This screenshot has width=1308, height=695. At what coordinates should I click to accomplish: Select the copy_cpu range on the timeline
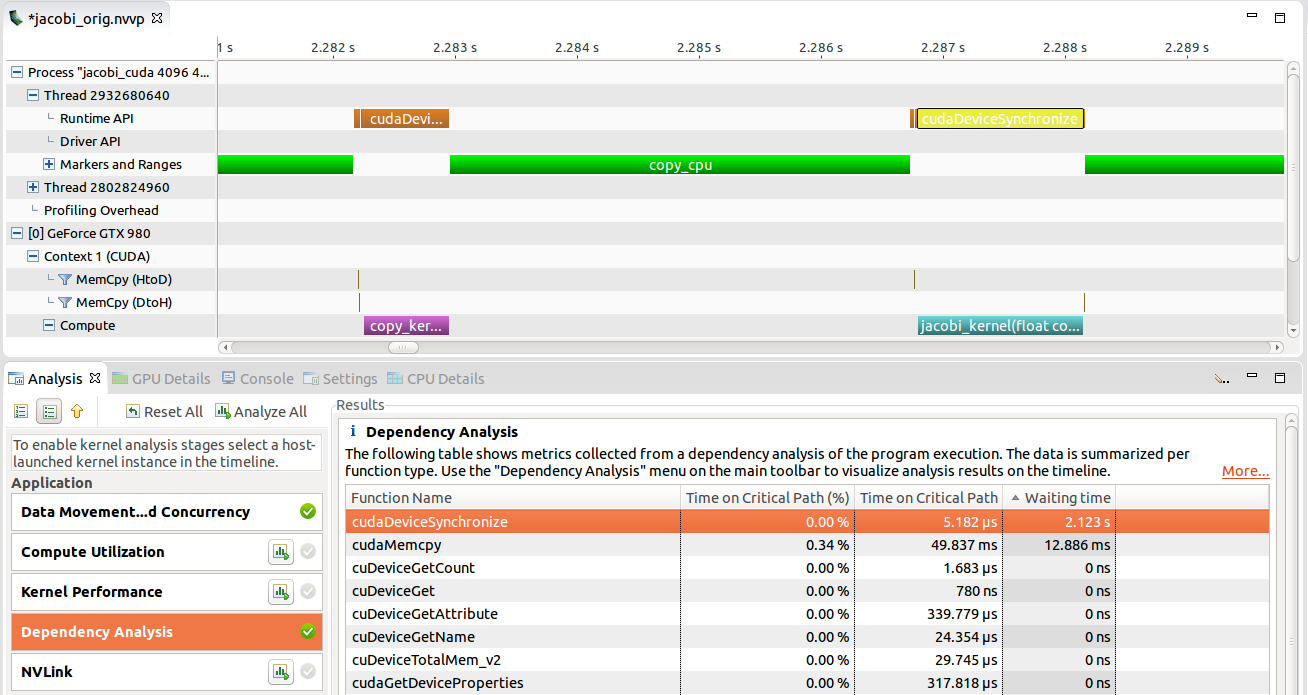coord(680,164)
